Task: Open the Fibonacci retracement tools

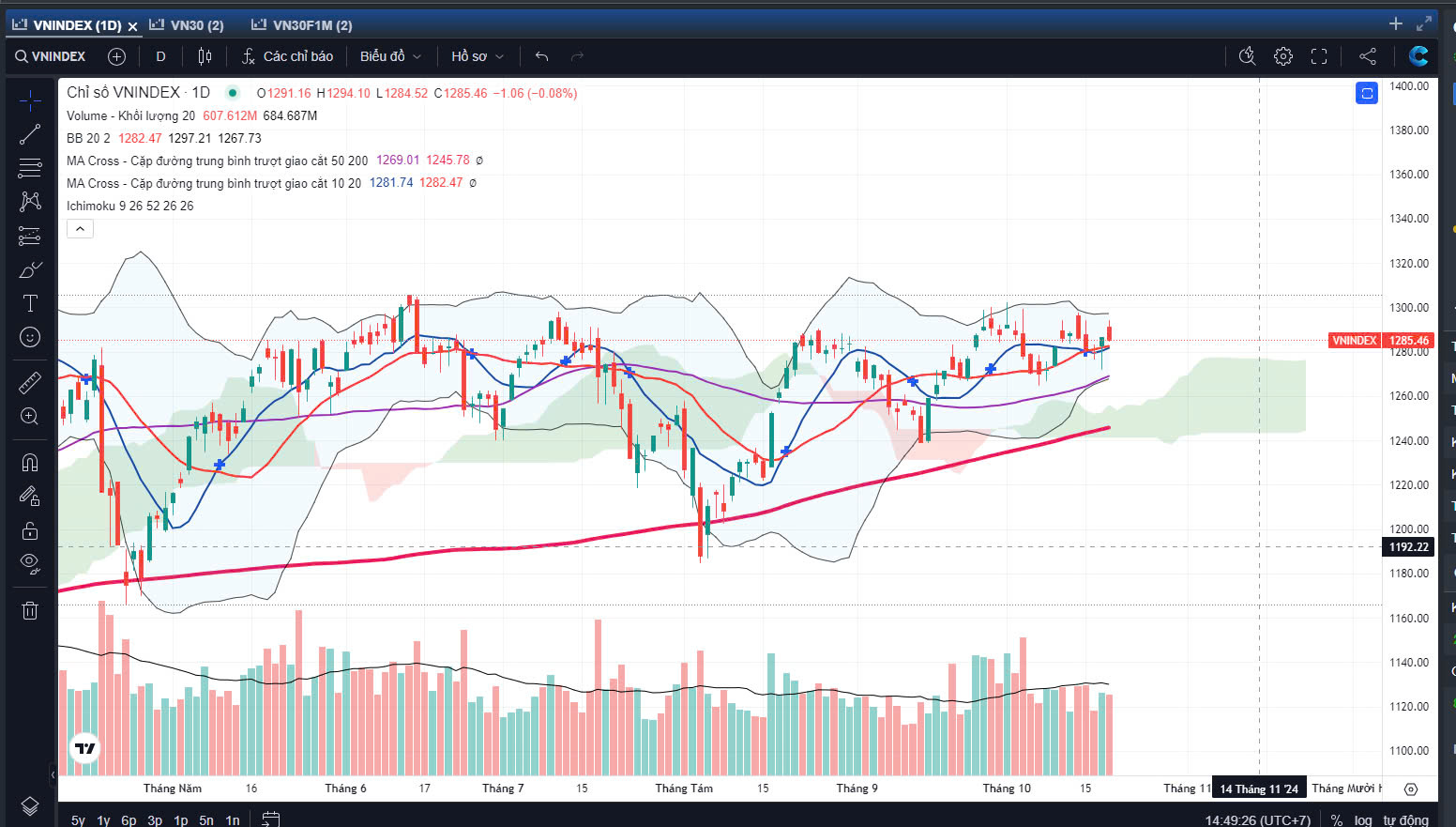Action: tap(30, 168)
